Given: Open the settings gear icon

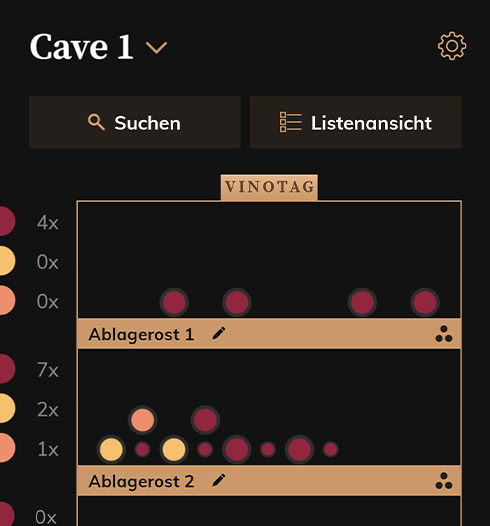Looking at the screenshot, I should click(452, 46).
